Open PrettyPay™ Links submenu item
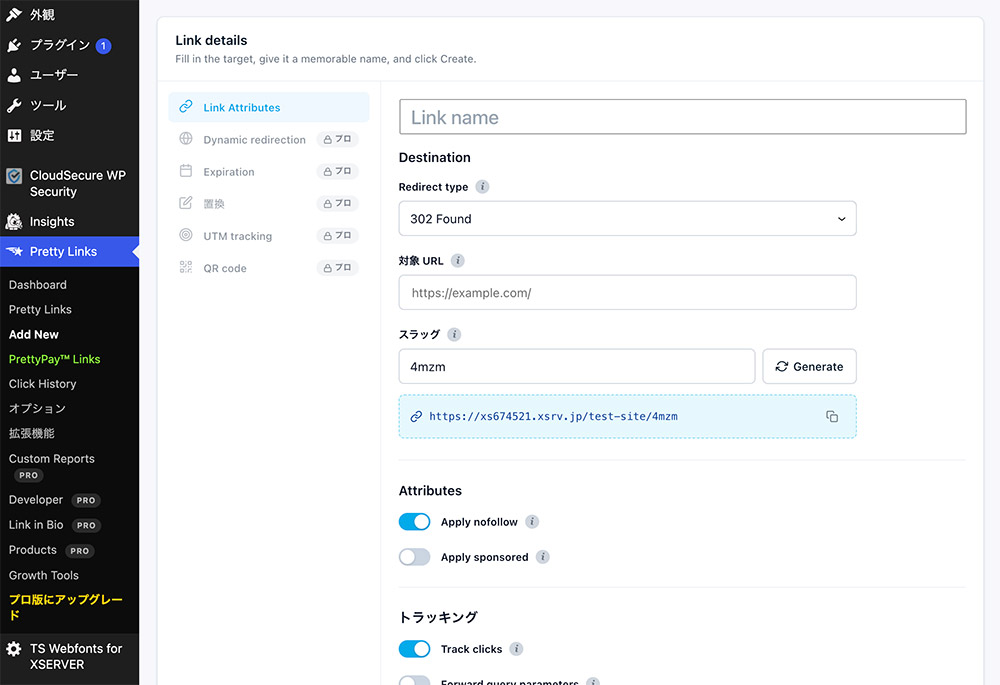The width and height of the screenshot is (1000, 685). 54,359
